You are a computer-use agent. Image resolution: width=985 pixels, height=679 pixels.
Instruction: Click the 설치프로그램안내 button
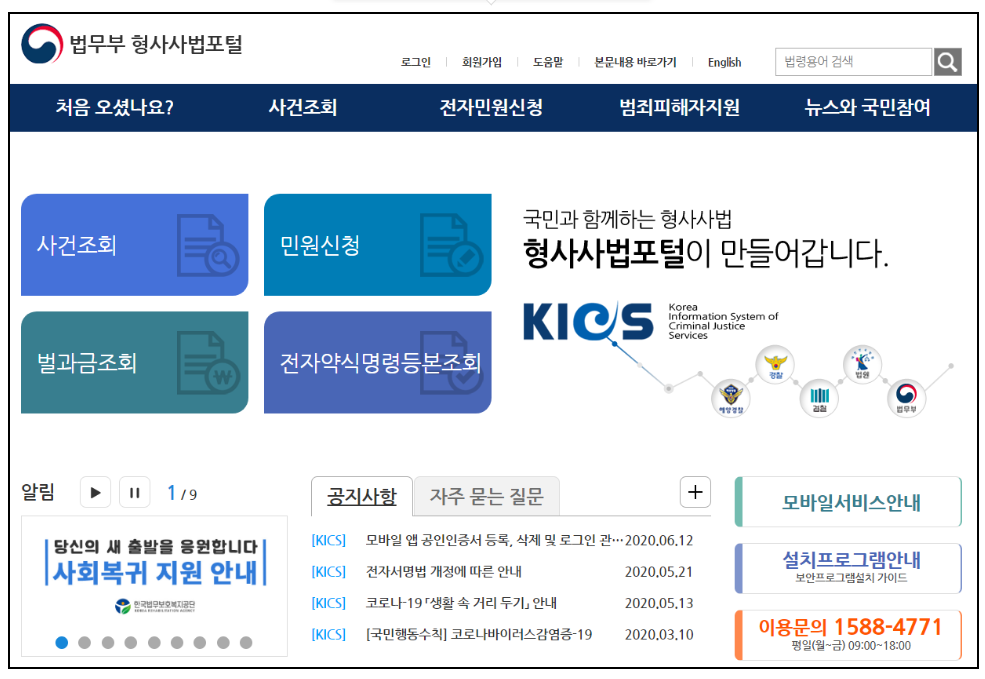(x=849, y=568)
